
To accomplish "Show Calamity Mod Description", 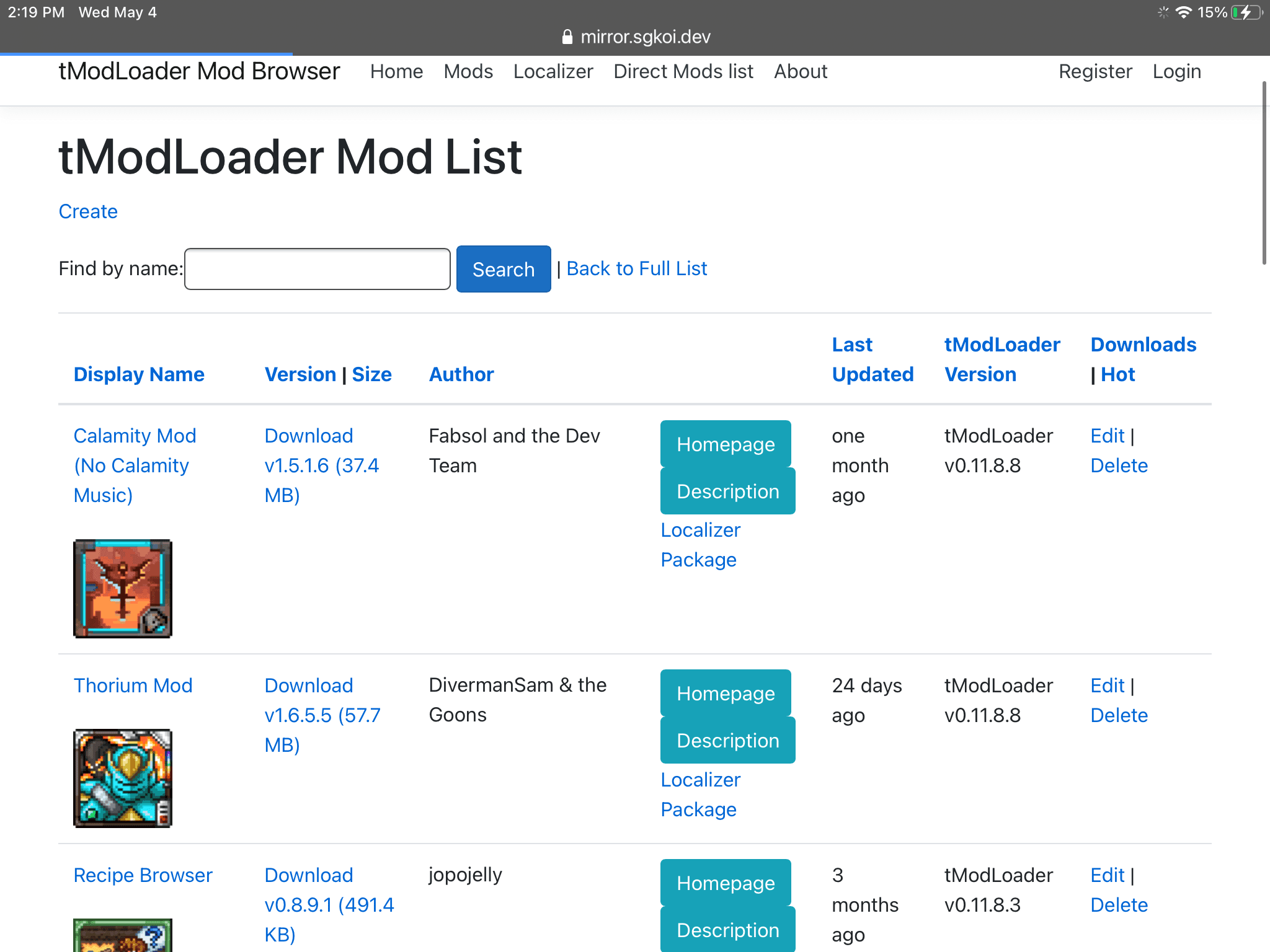I will pos(728,491).
